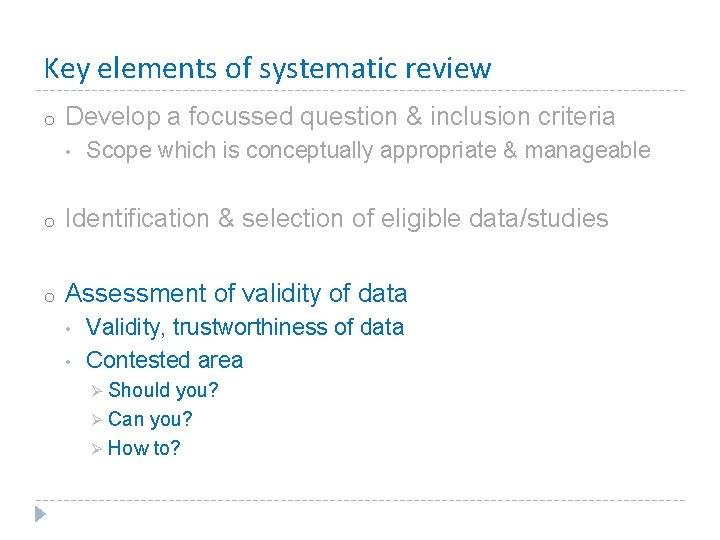This screenshot has height=540, width=720.
Task: Click the circle bullet beside Identification & selection
Action: (x=50, y=223)
